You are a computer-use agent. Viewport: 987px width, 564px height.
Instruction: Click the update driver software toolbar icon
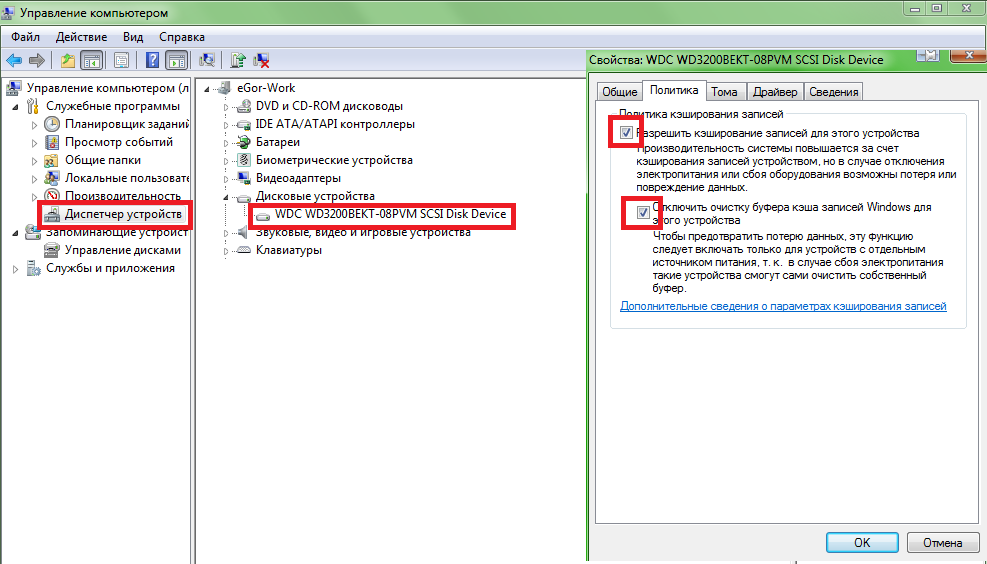[238, 60]
